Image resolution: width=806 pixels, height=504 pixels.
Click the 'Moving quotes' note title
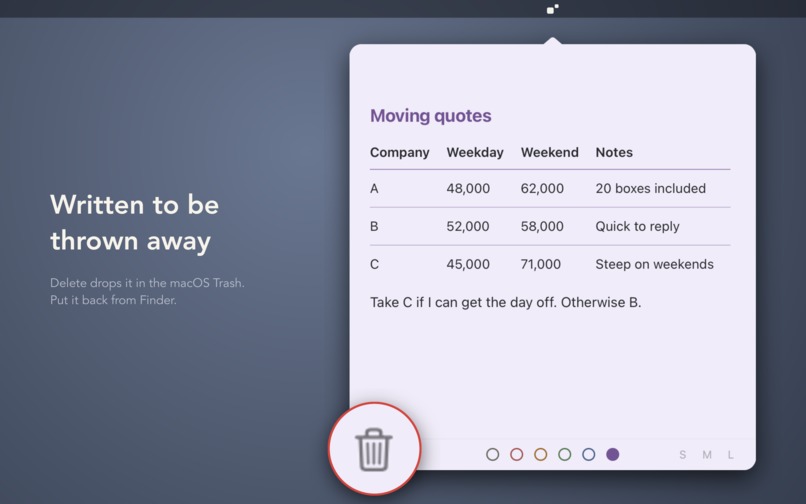pos(431,116)
